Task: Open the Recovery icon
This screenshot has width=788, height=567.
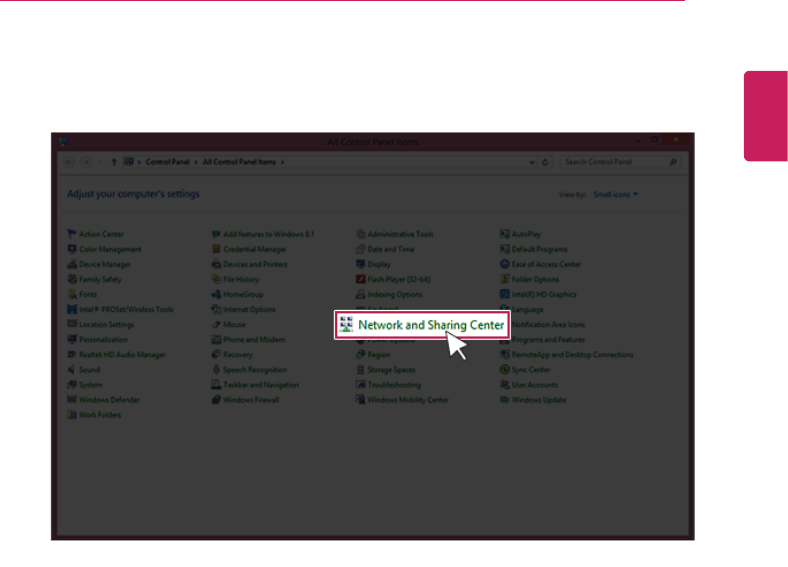Action: pos(216,354)
